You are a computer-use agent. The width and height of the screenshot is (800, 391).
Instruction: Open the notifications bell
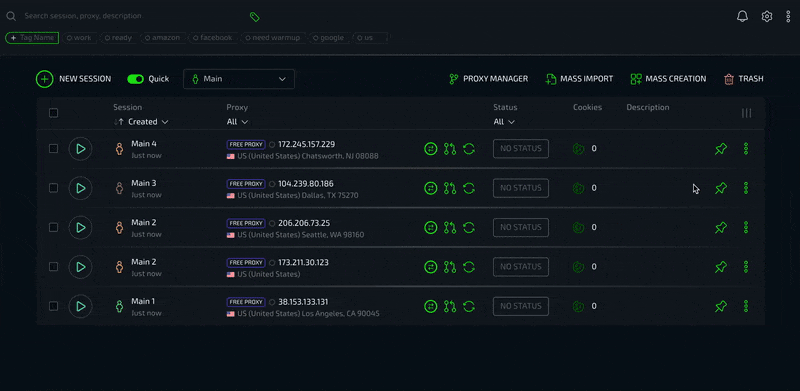pyautogui.click(x=742, y=16)
